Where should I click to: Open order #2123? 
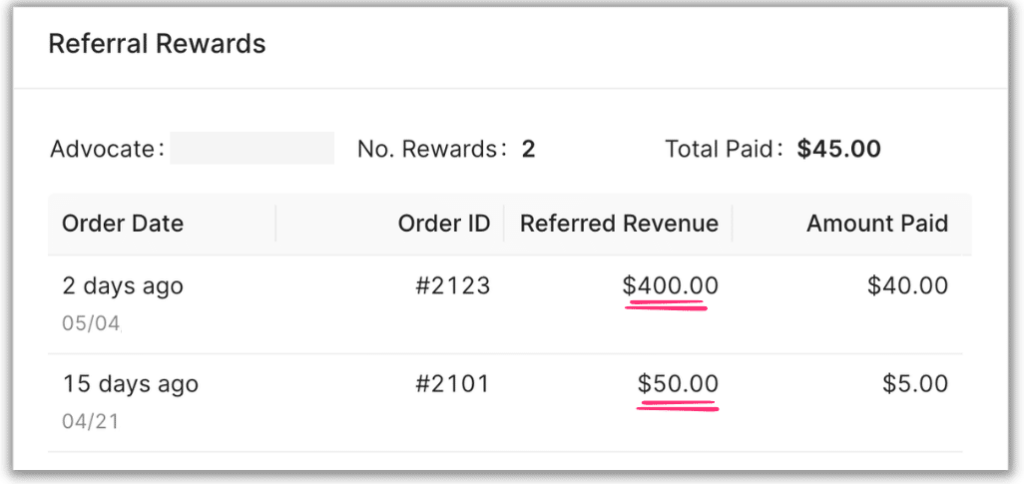point(453,286)
